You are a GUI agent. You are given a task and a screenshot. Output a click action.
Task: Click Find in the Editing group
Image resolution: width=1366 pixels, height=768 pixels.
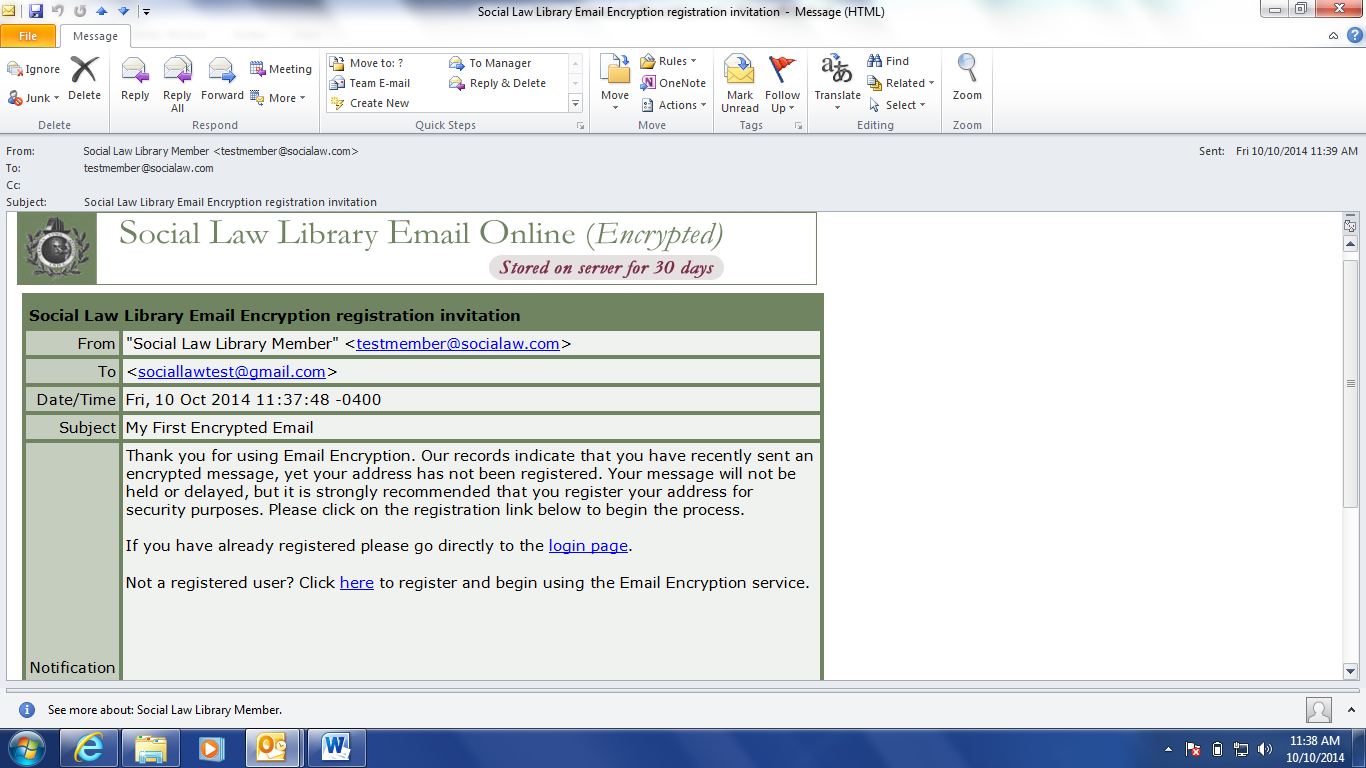coord(888,61)
